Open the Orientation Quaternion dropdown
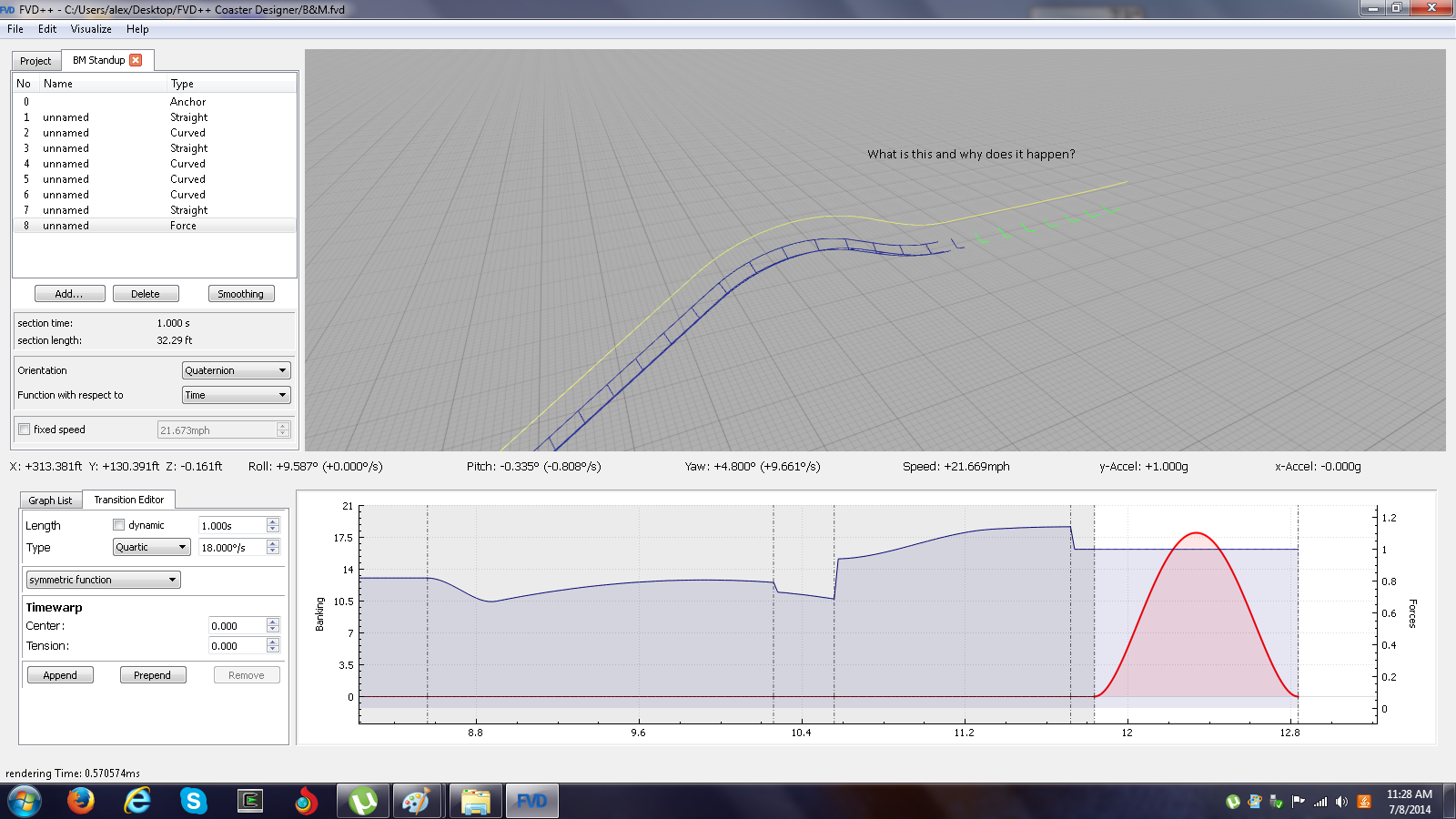Viewport: 1456px width, 819px height. pos(236,370)
